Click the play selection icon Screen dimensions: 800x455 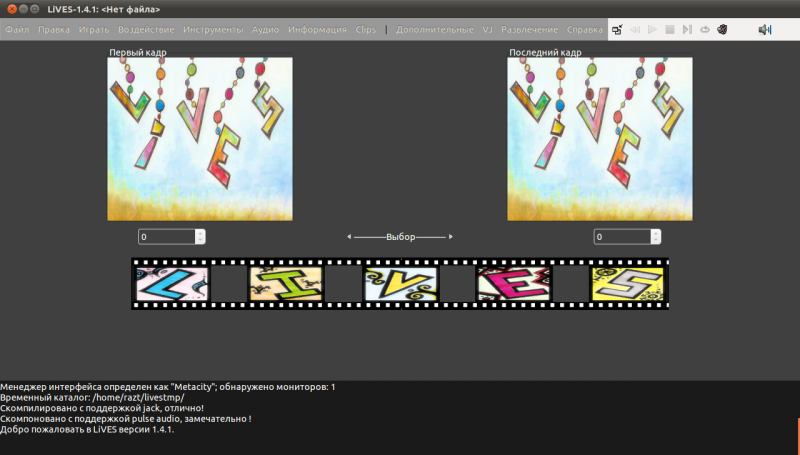687,30
